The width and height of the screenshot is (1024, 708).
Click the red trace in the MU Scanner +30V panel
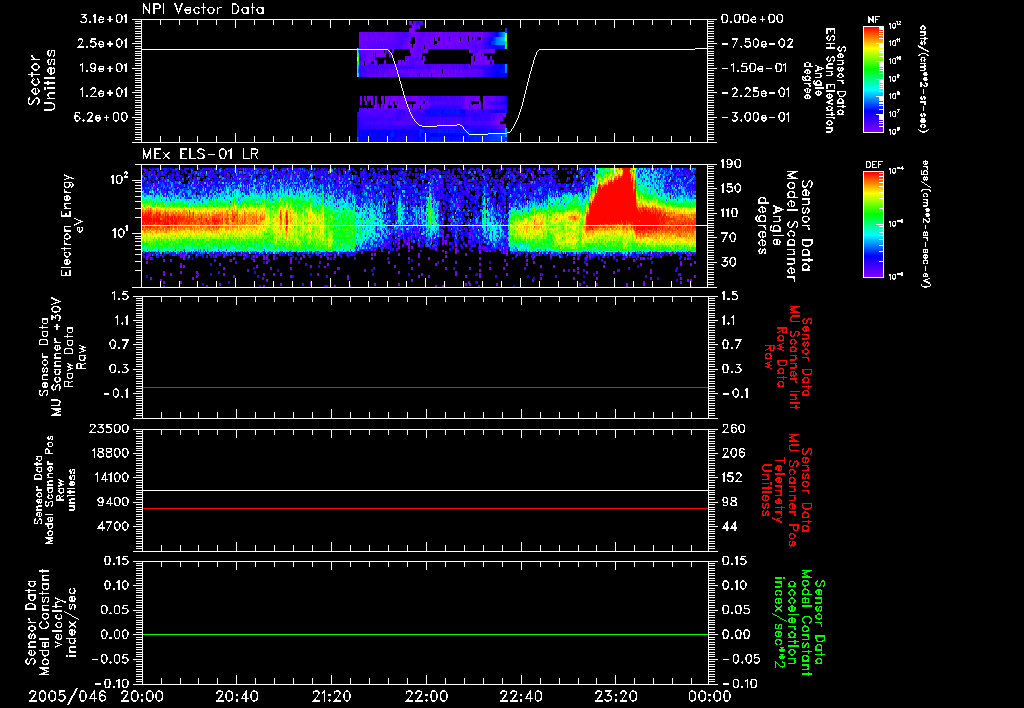click(x=424, y=387)
